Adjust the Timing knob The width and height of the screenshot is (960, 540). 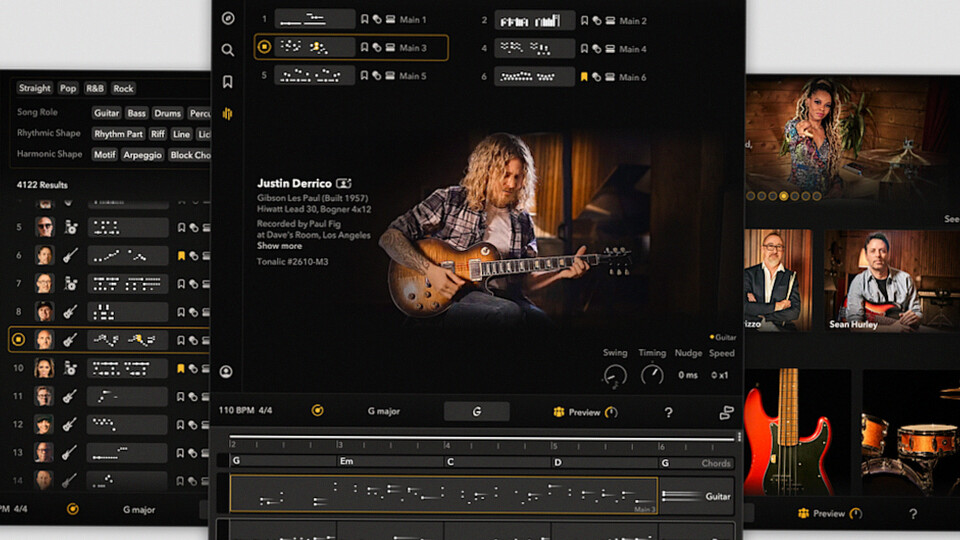[652, 375]
